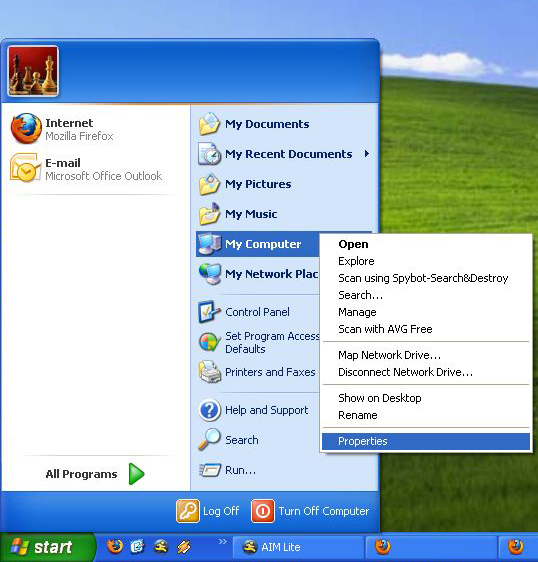Open the My Documents folder icon
538x562 pixels.
tap(209, 124)
